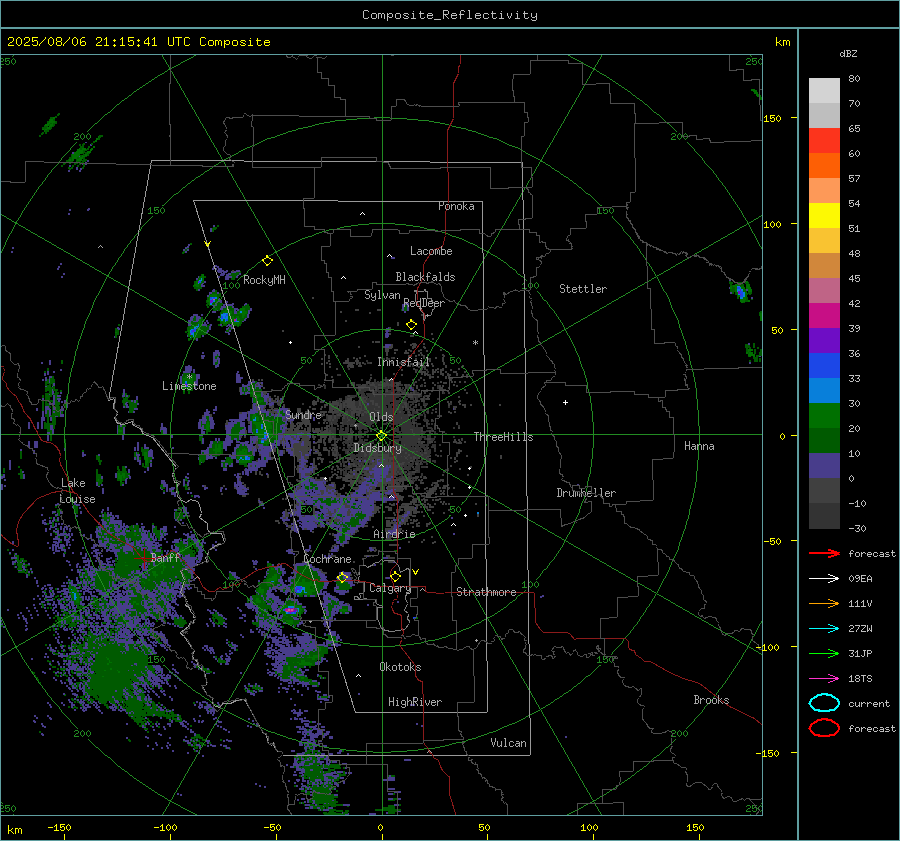Click the Hanna city label
The height and width of the screenshot is (841, 900).
pos(699,446)
